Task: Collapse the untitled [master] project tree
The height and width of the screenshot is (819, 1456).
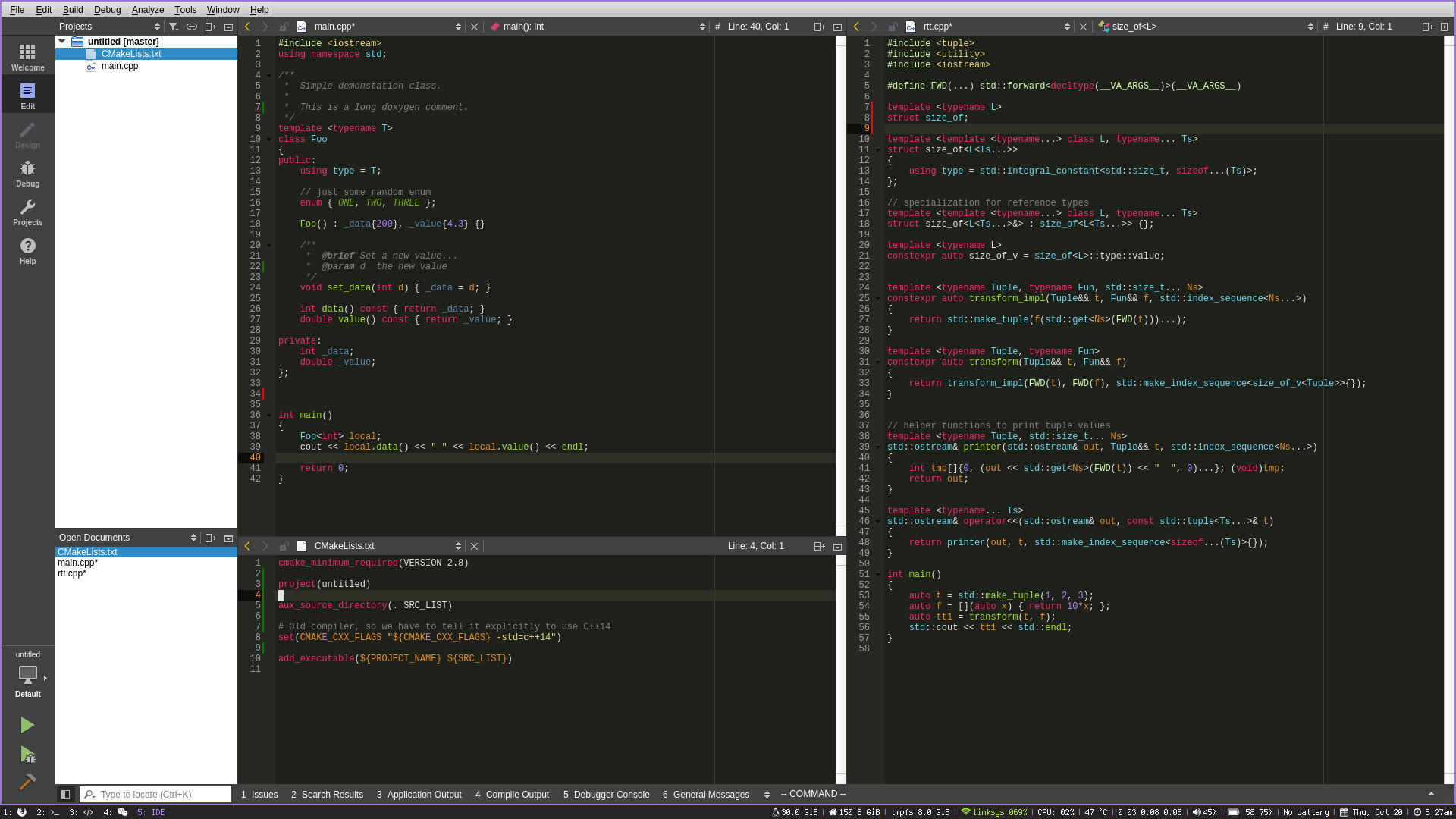Action: coord(61,42)
